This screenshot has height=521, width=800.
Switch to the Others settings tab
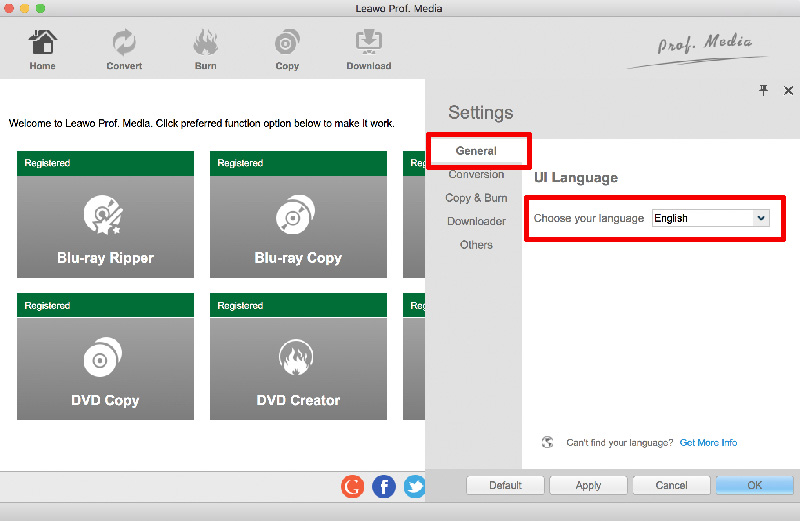tap(476, 244)
